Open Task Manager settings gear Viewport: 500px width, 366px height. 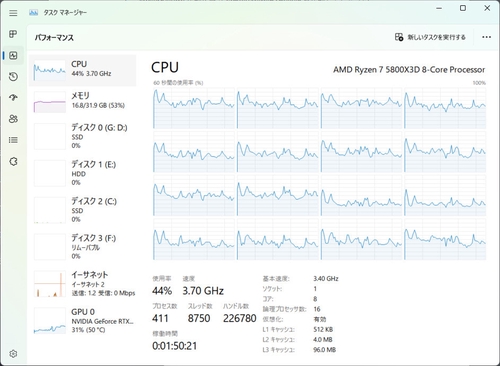13,354
